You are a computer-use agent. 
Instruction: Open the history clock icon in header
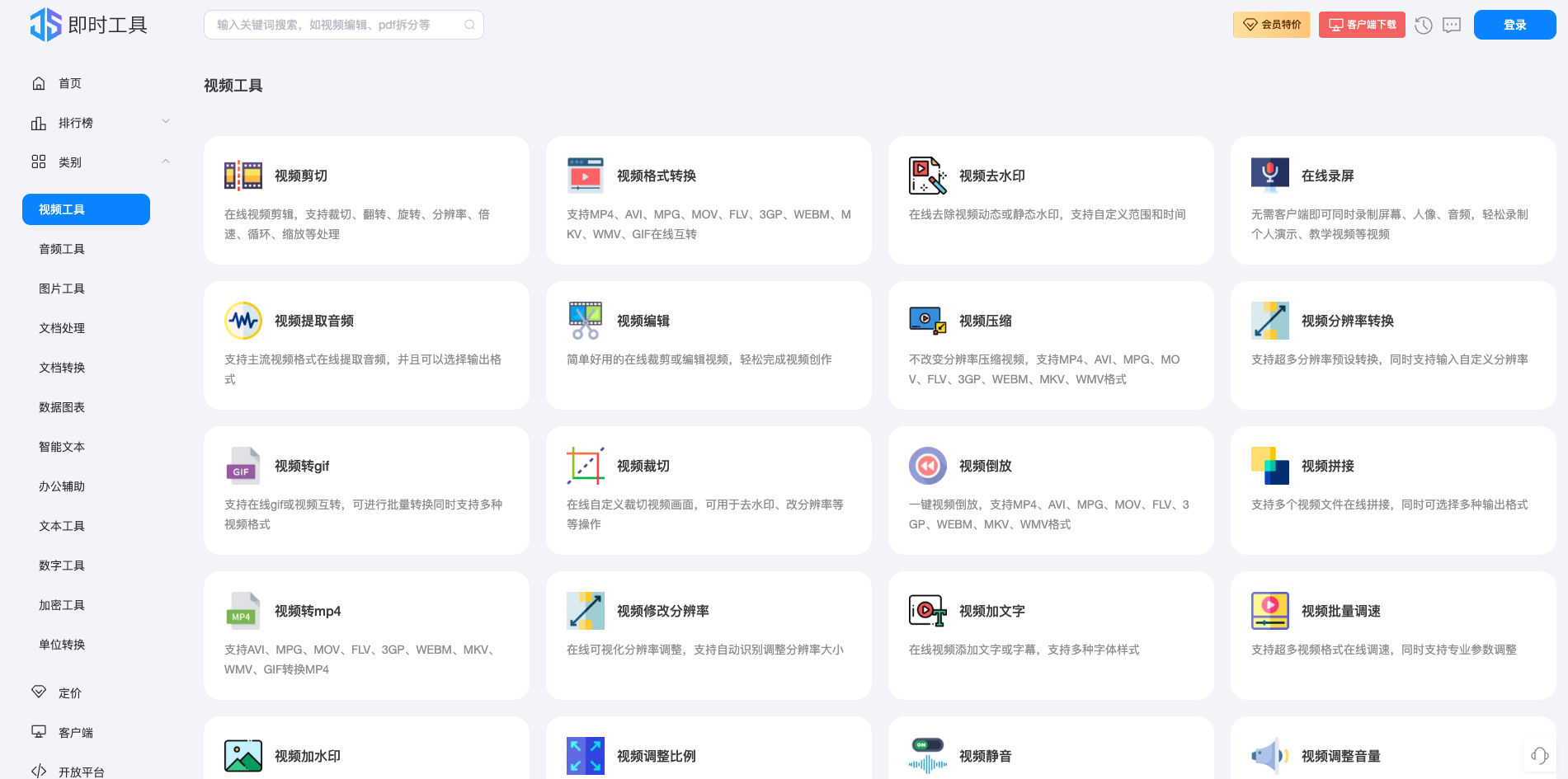coord(1423,25)
